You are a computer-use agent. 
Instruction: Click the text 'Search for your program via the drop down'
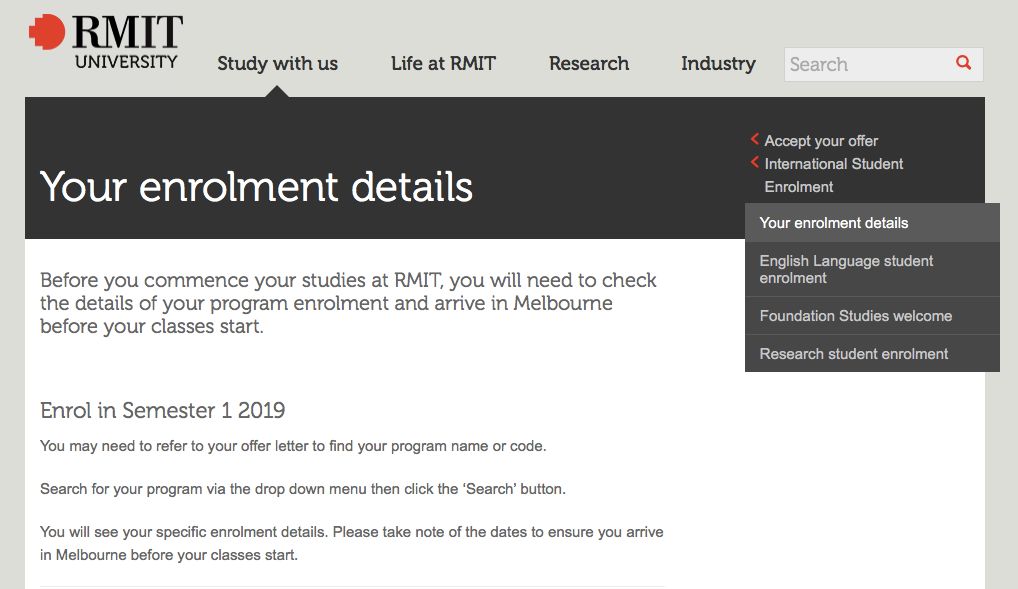point(303,489)
